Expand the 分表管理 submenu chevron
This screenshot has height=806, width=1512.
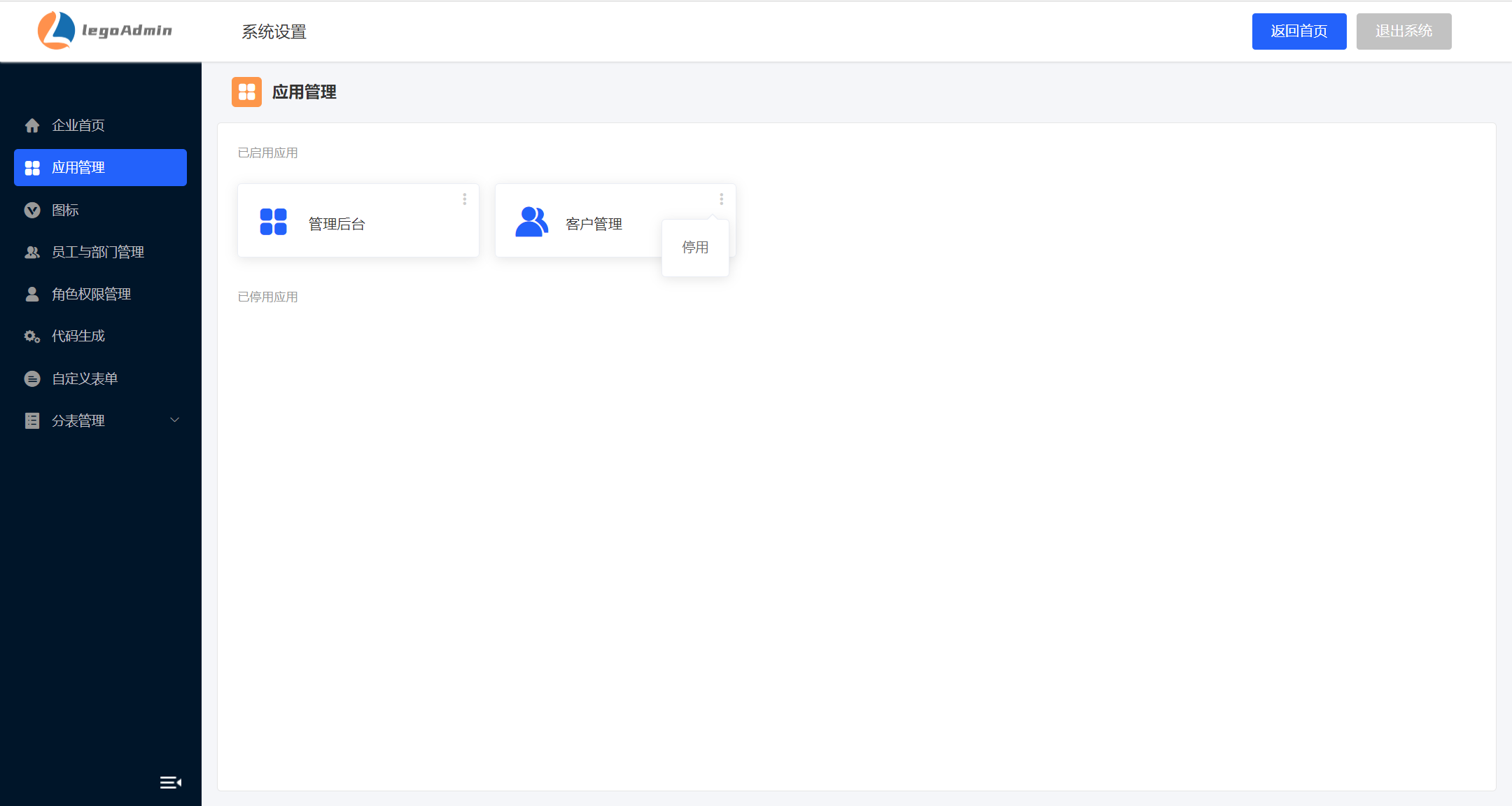175,420
